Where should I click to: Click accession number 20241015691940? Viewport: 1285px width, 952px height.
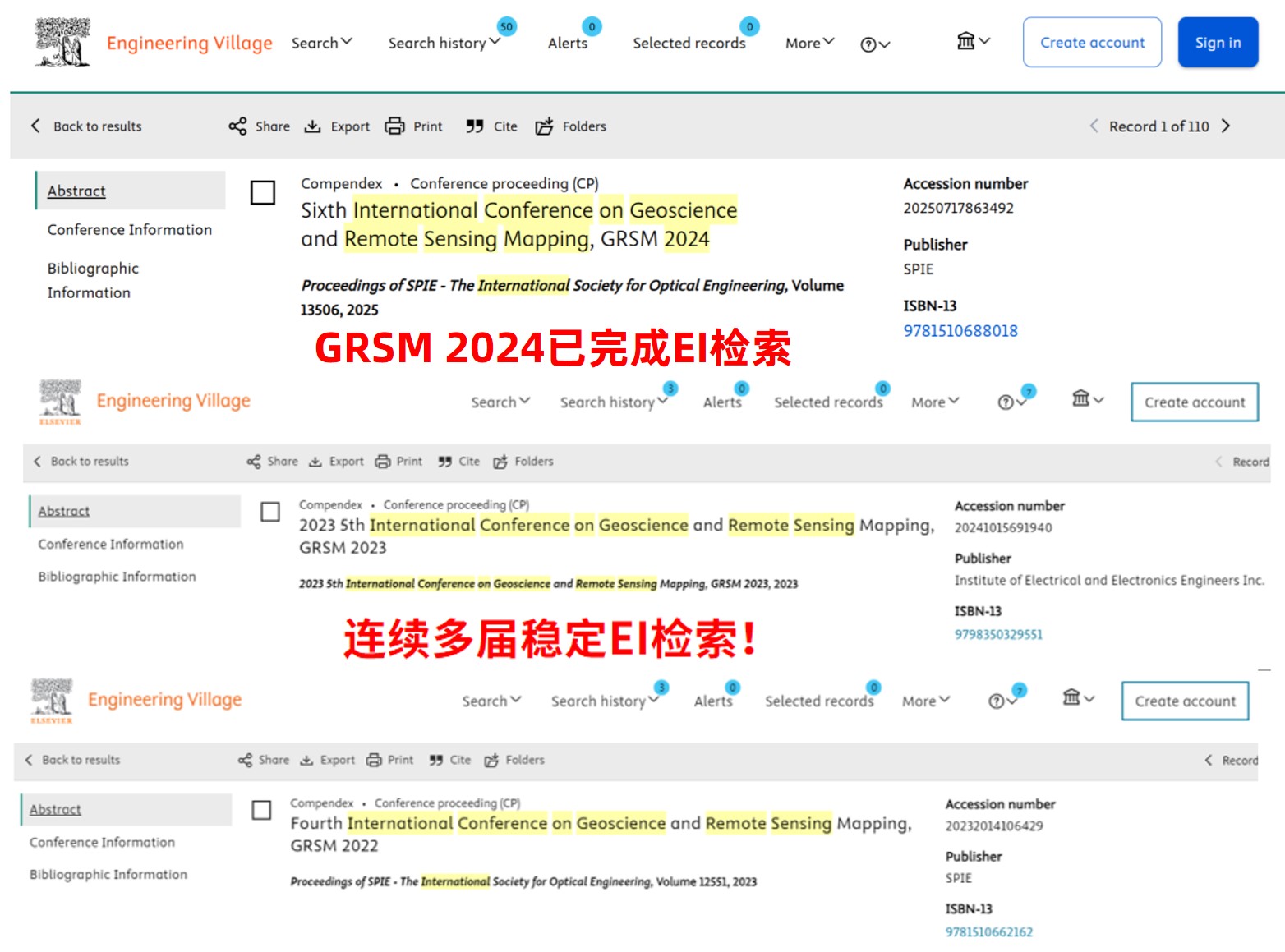click(x=1003, y=528)
